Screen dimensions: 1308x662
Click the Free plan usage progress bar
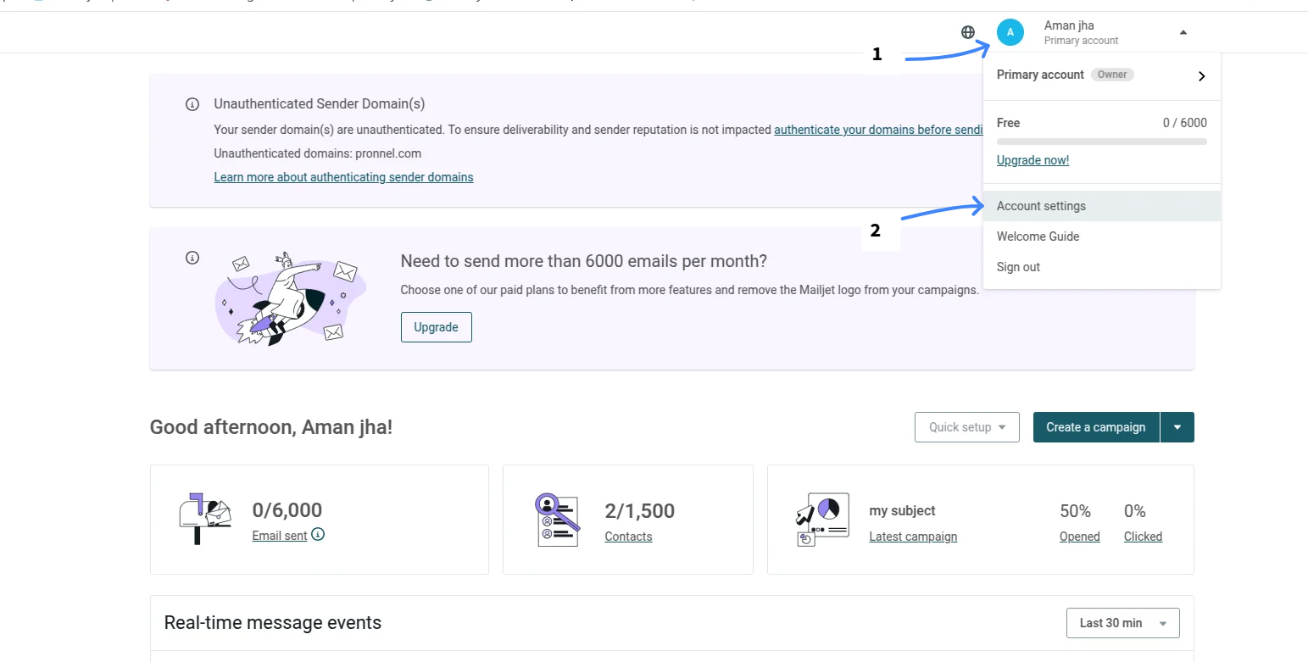point(1100,140)
